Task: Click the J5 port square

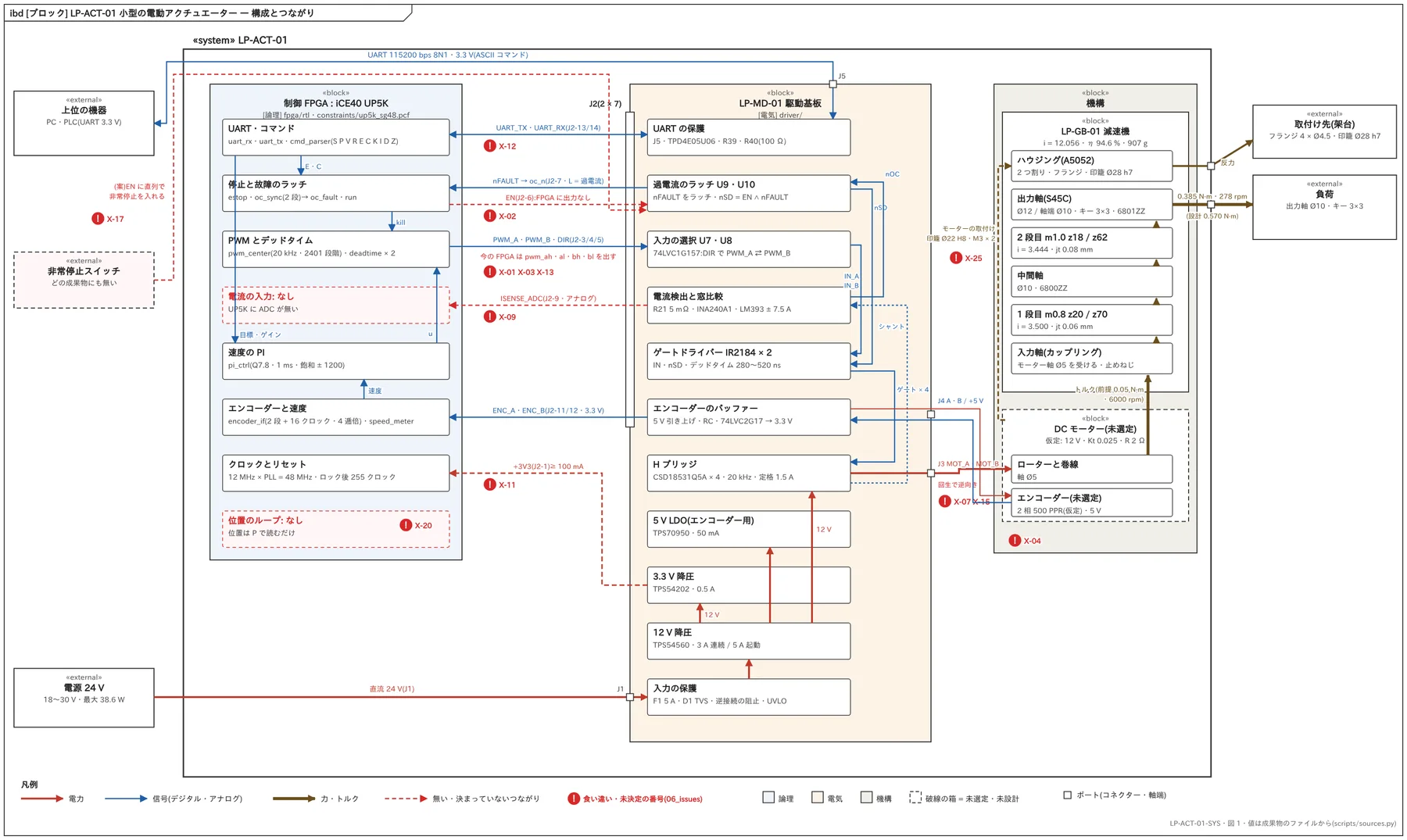Action: coord(832,84)
